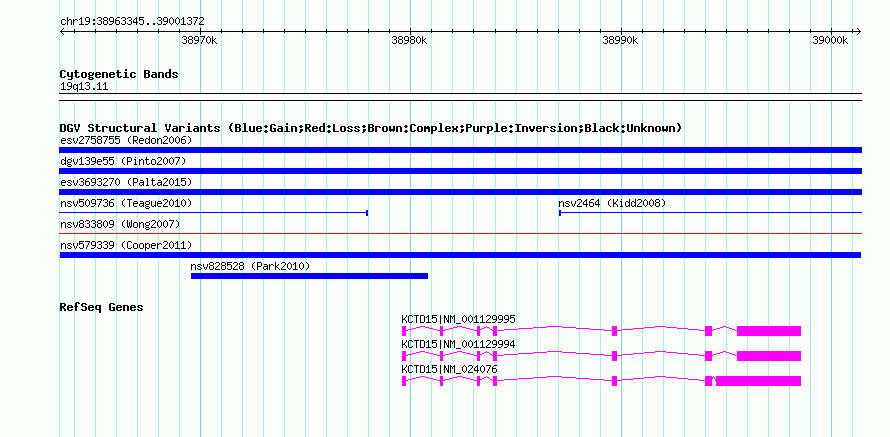Open the esv2758755 (Redon2006) label
Image resolution: width=890 pixels, height=437 pixels.
tap(126, 140)
